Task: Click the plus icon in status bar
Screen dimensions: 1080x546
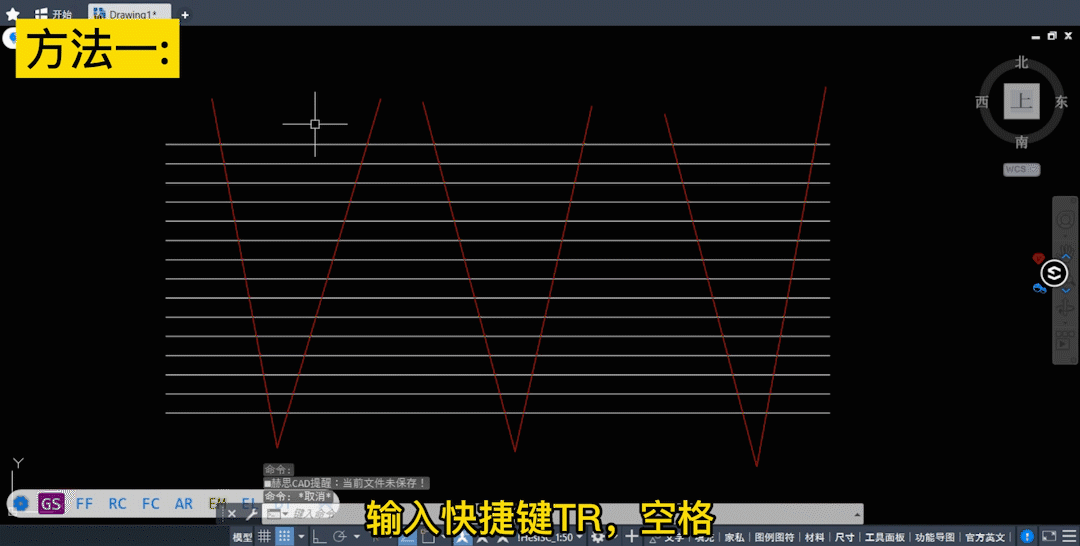Action: [x=631, y=537]
